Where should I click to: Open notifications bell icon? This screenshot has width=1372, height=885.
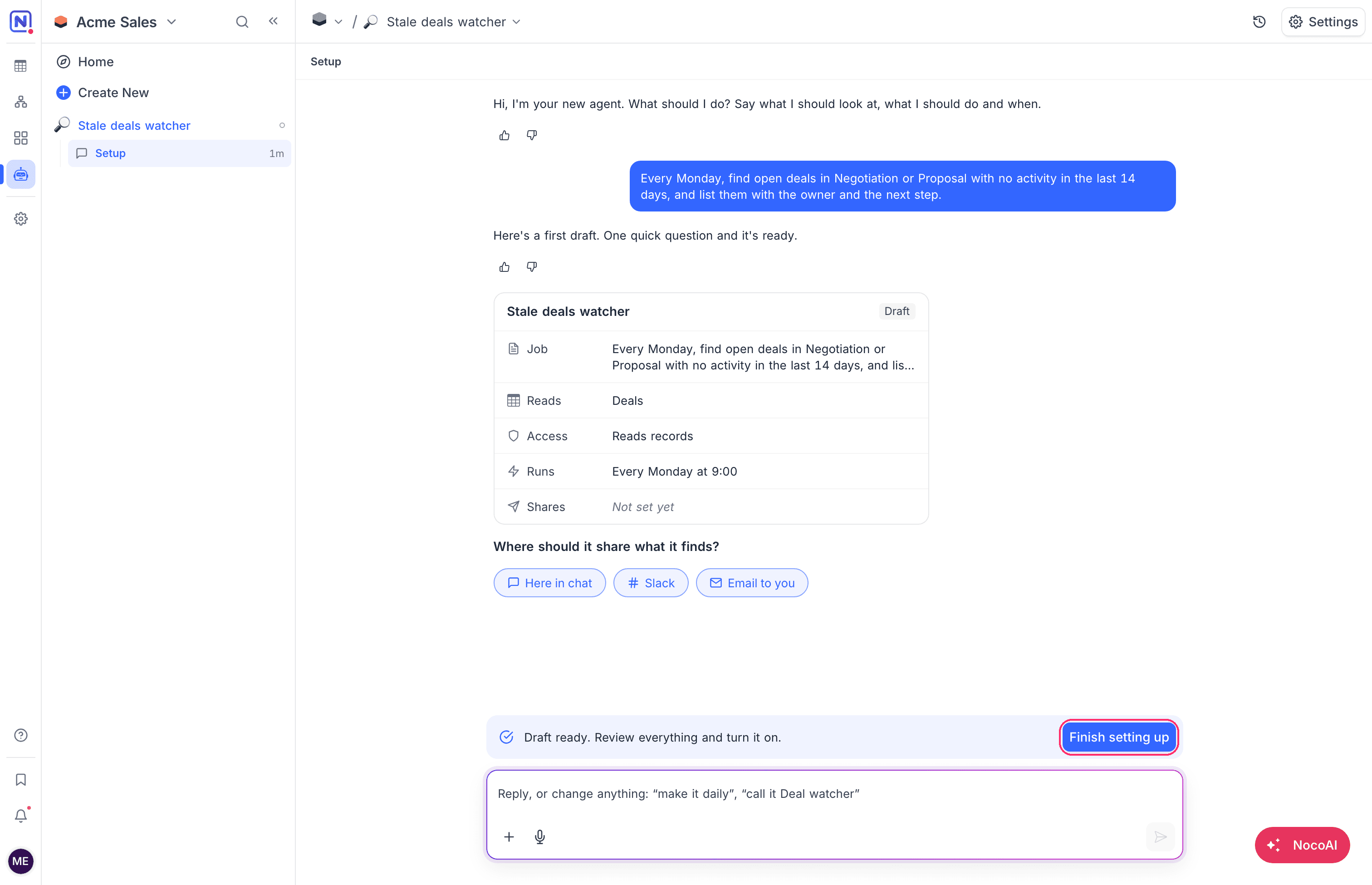[x=21, y=816]
